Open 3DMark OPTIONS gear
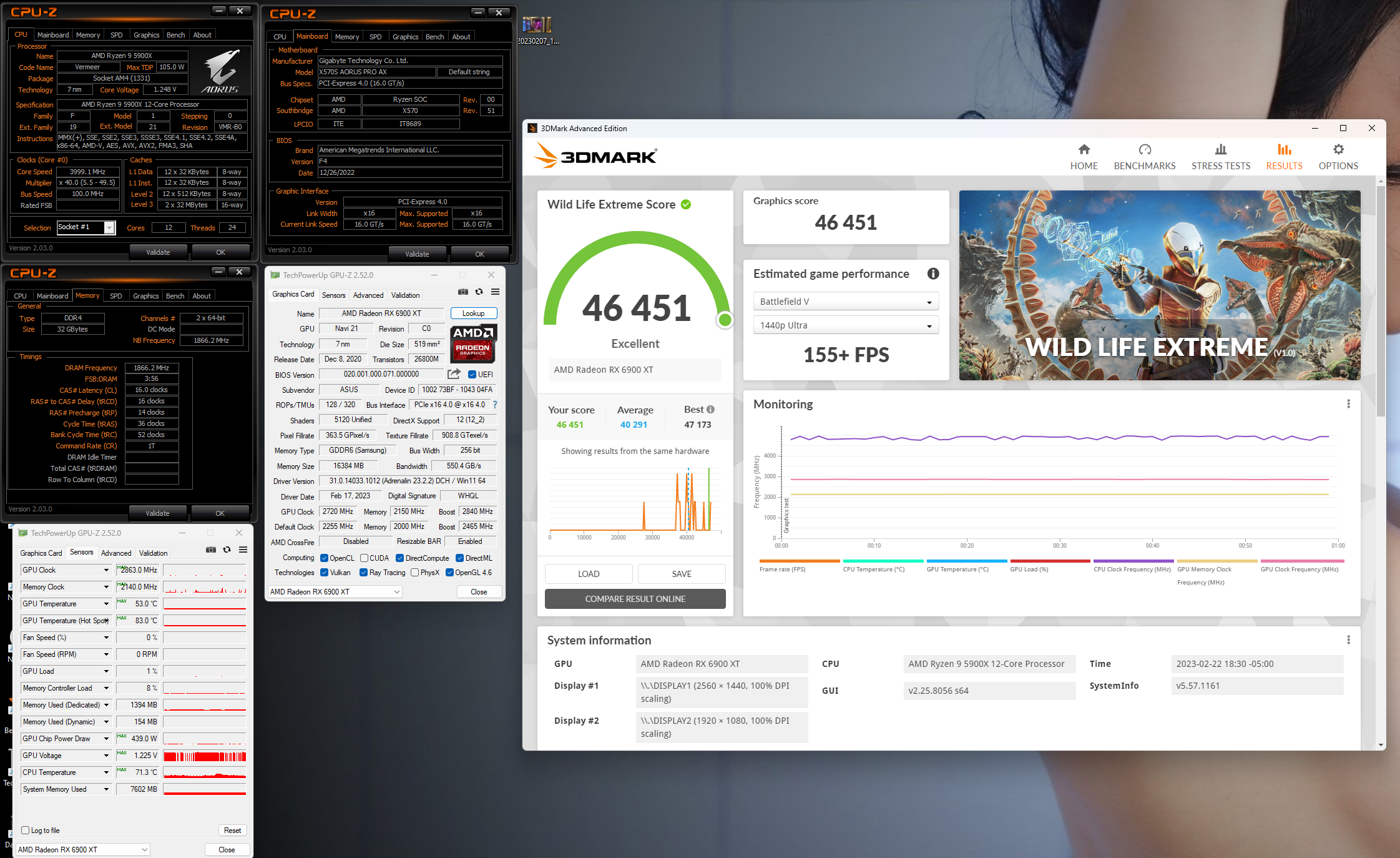The height and width of the screenshot is (858, 1400). click(x=1338, y=157)
